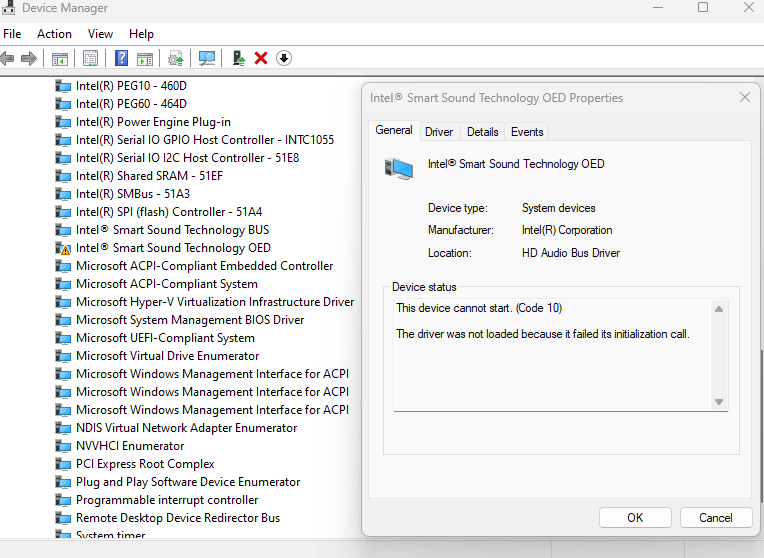Image resolution: width=764 pixels, height=558 pixels.
Task: Click the Disable device down-arrow icon
Action: click(x=284, y=58)
